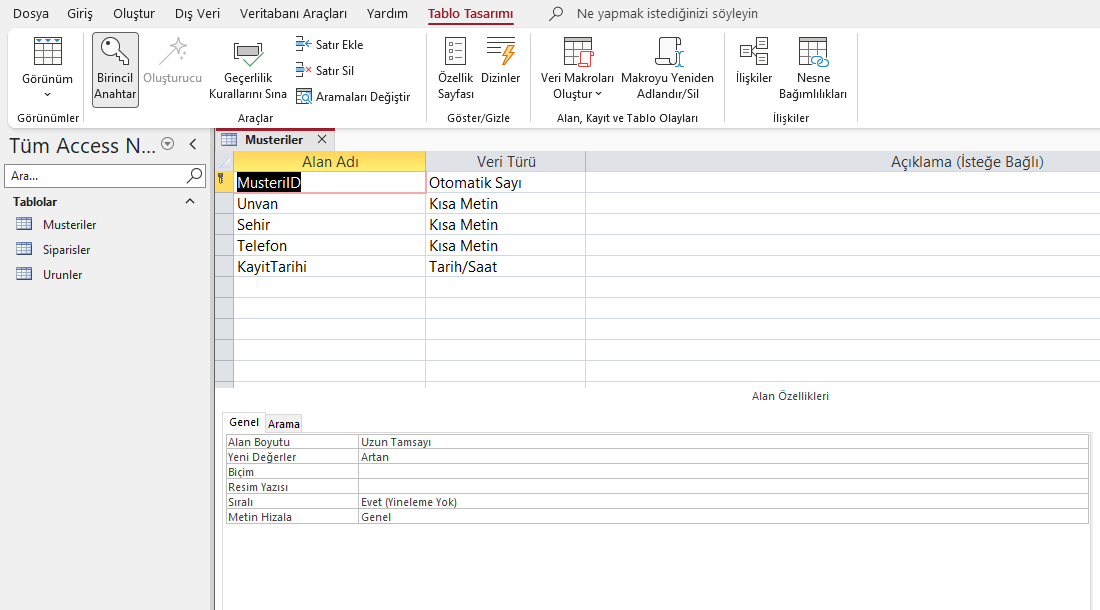Viewport: 1100px width, 610px height.
Task: Select the Musteriler table in navigation
Action: point(69,224)
